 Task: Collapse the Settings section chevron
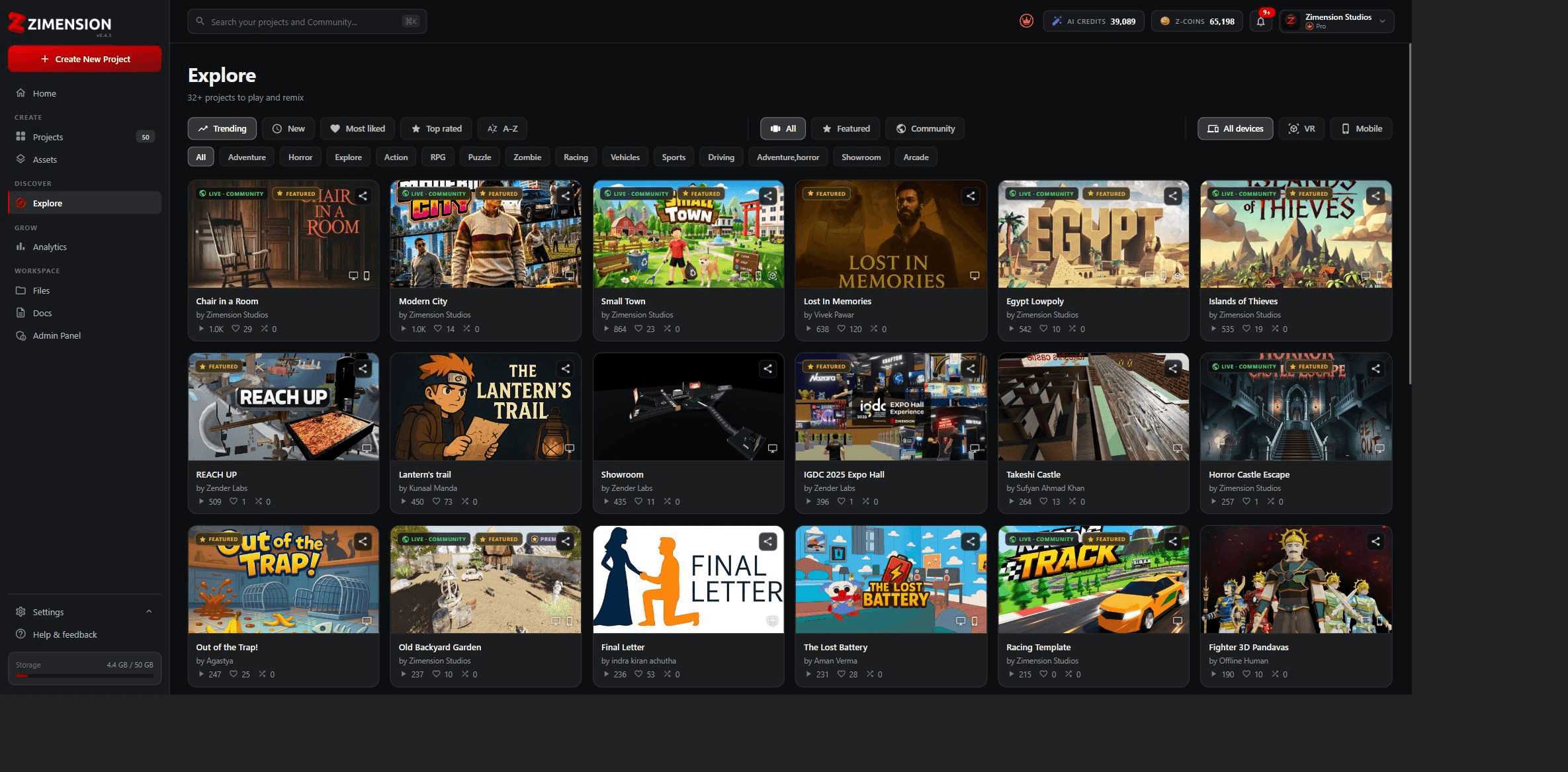(x=149, y=612)
